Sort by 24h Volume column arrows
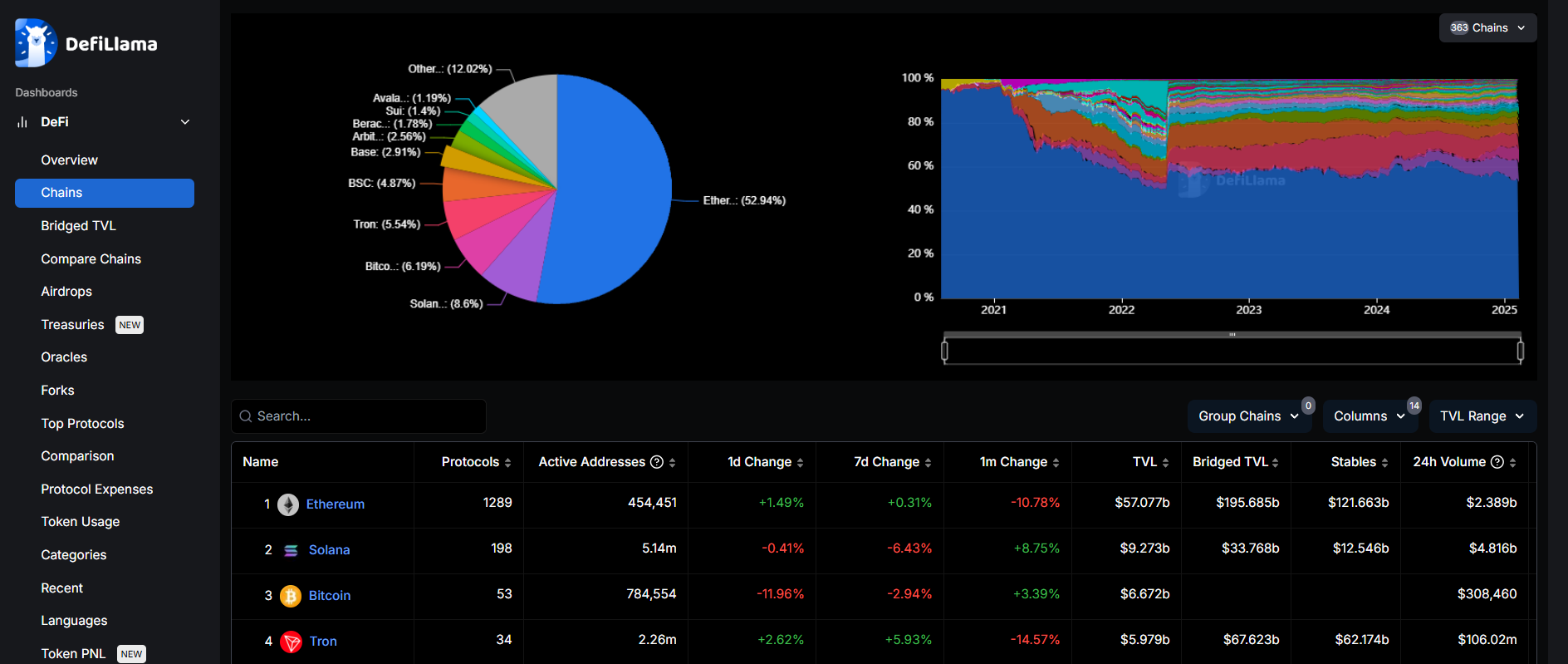This screenshot has width=1568, height=664. click(x=1513, y=463)
